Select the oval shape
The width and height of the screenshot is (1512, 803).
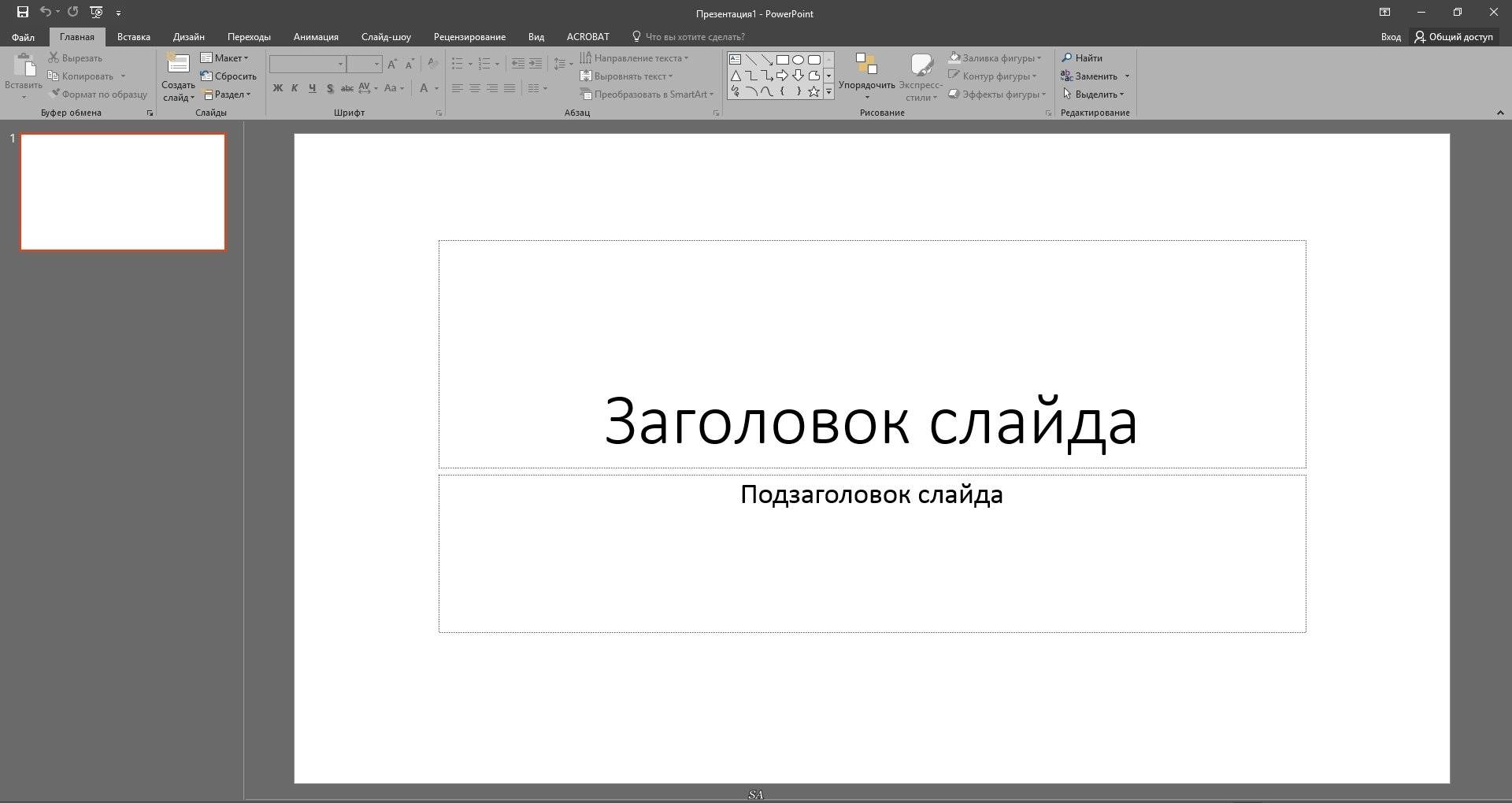798,59
